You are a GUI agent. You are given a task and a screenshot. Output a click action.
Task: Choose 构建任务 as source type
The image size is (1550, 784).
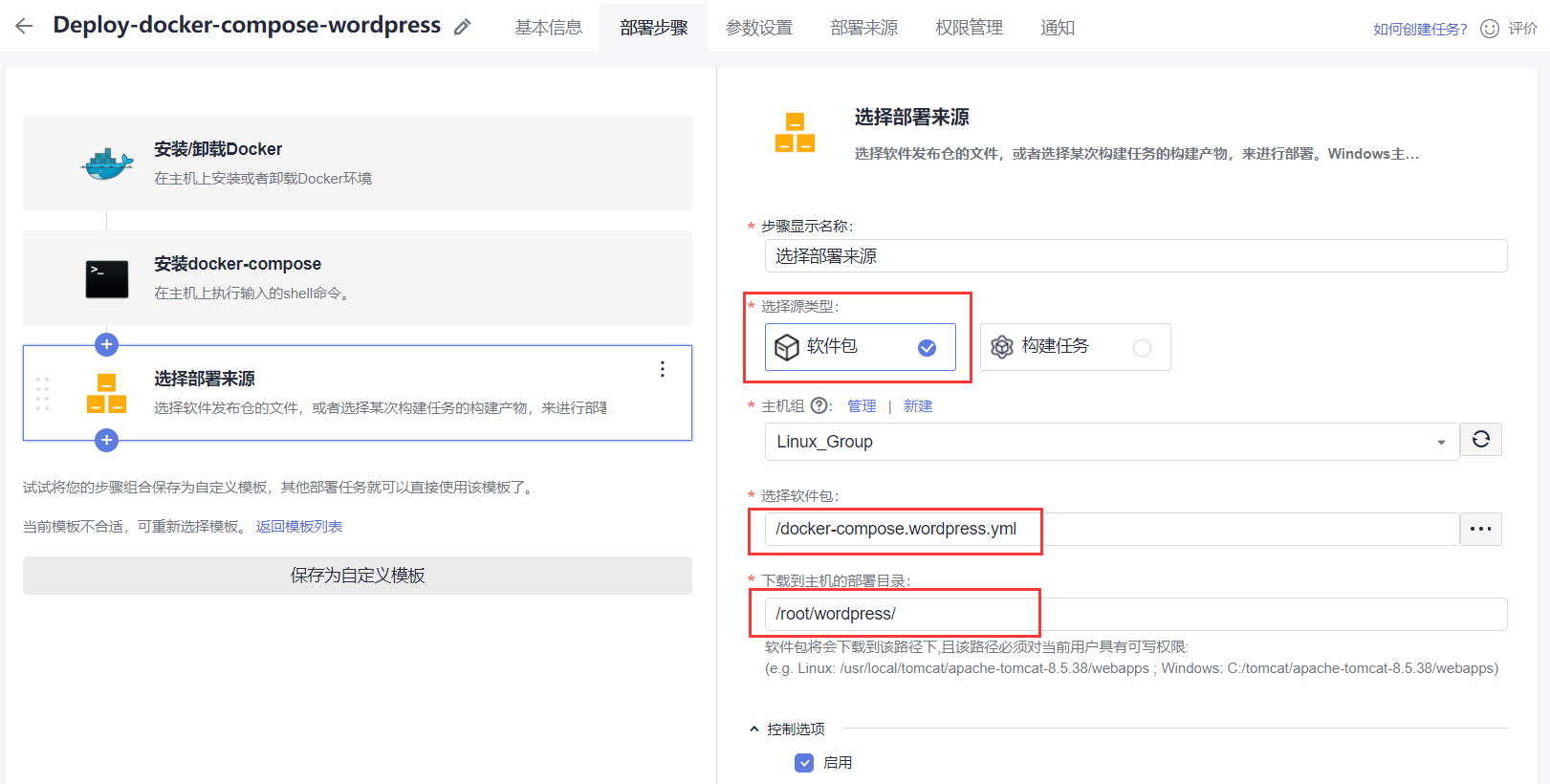tap(1076, 347)
